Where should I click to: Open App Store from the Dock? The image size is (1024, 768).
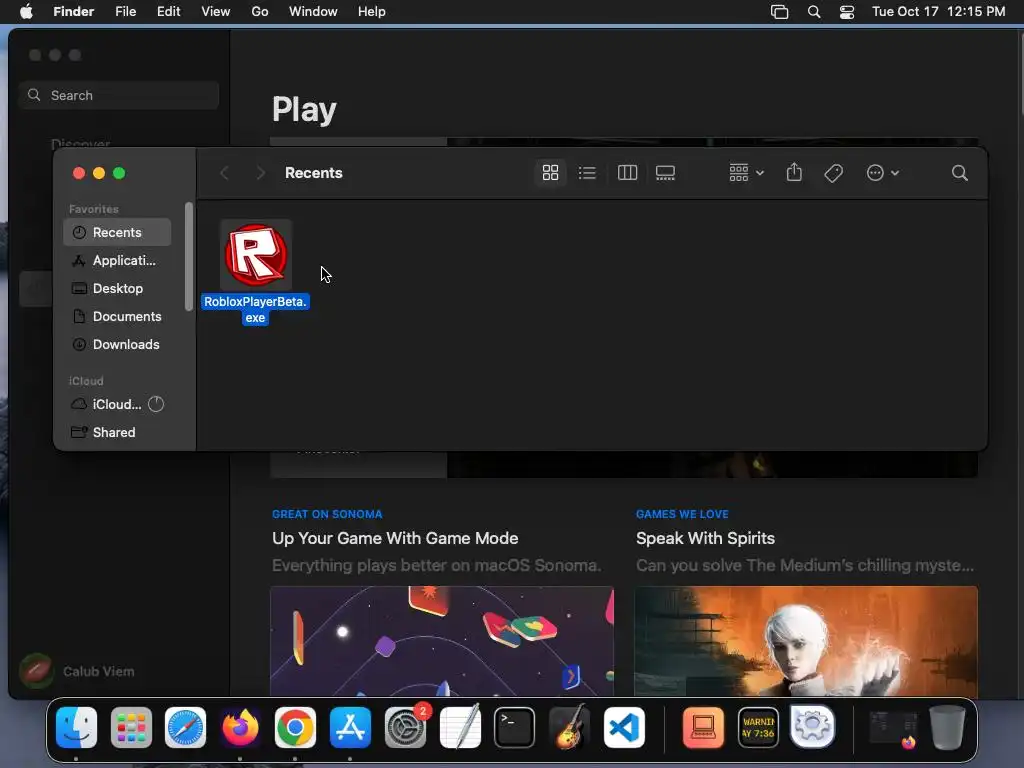tap(350, 727)
